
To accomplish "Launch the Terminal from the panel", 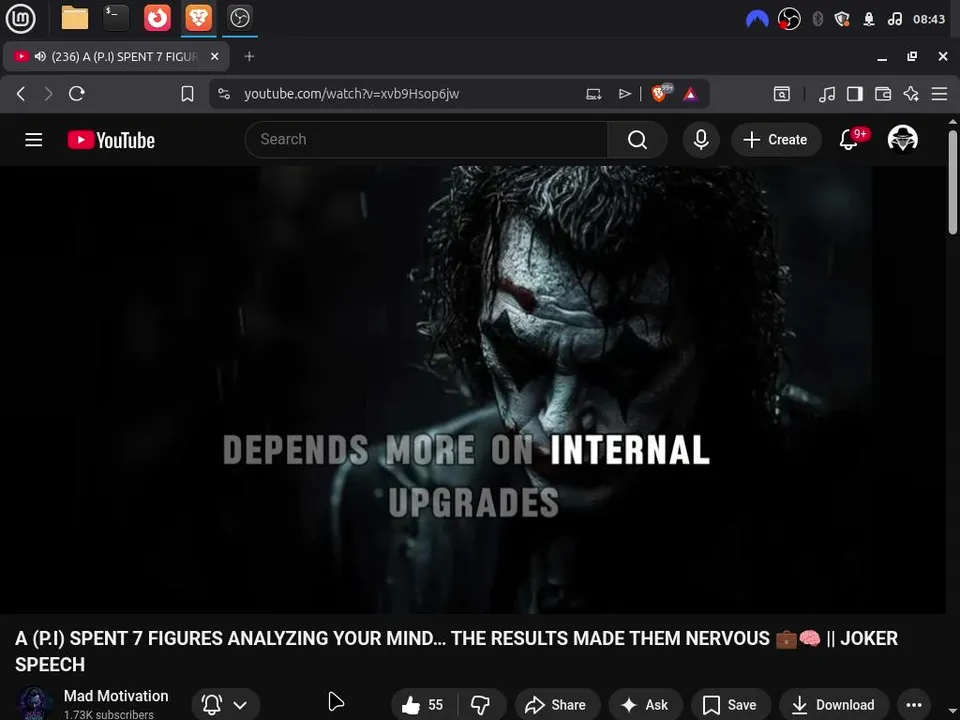I will pos(116,18).
